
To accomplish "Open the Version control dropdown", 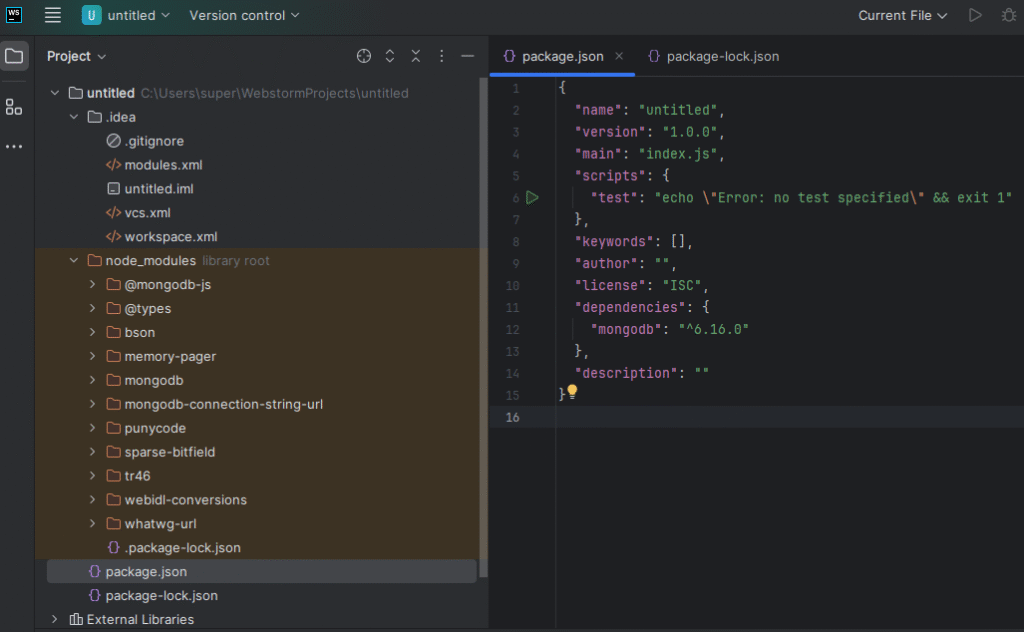I will (244, 15).
